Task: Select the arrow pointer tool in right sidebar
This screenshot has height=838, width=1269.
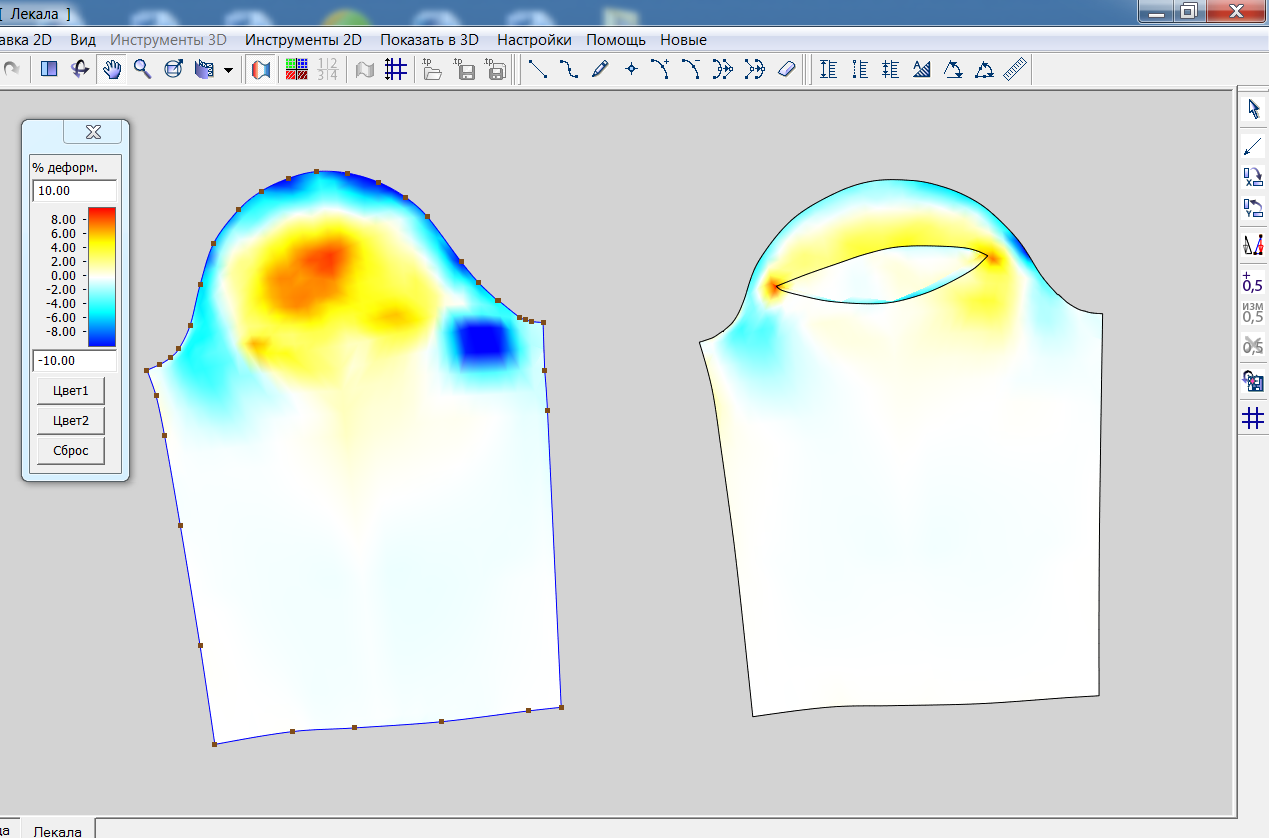Action: (x=1253, y=109)
